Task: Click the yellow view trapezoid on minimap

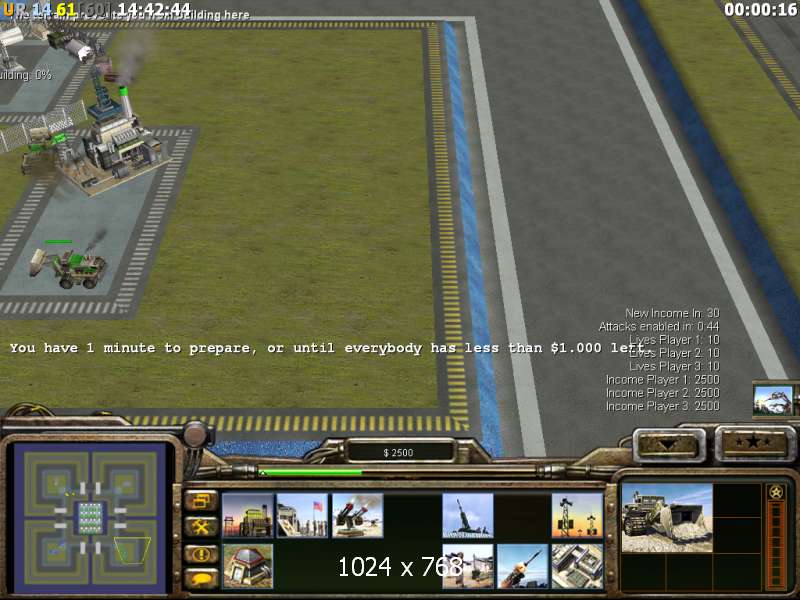Action: click(x=132, y=550)
